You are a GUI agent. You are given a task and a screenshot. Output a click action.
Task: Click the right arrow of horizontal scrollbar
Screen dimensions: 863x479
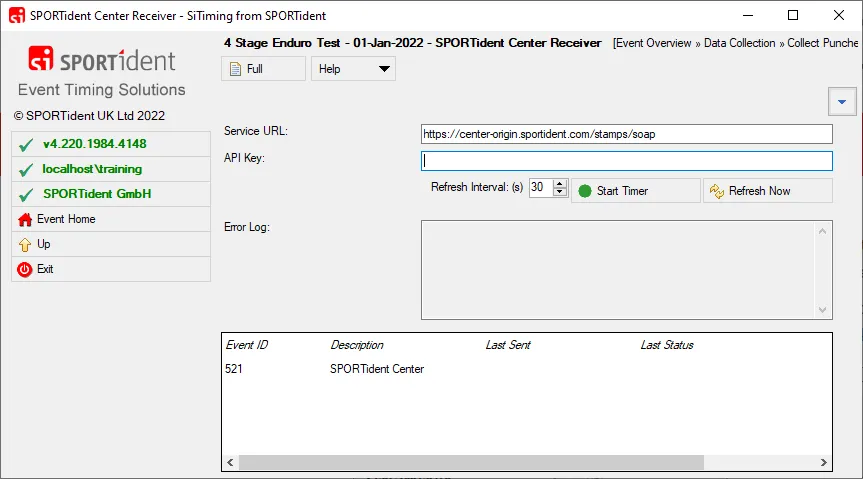coord(823,462)
